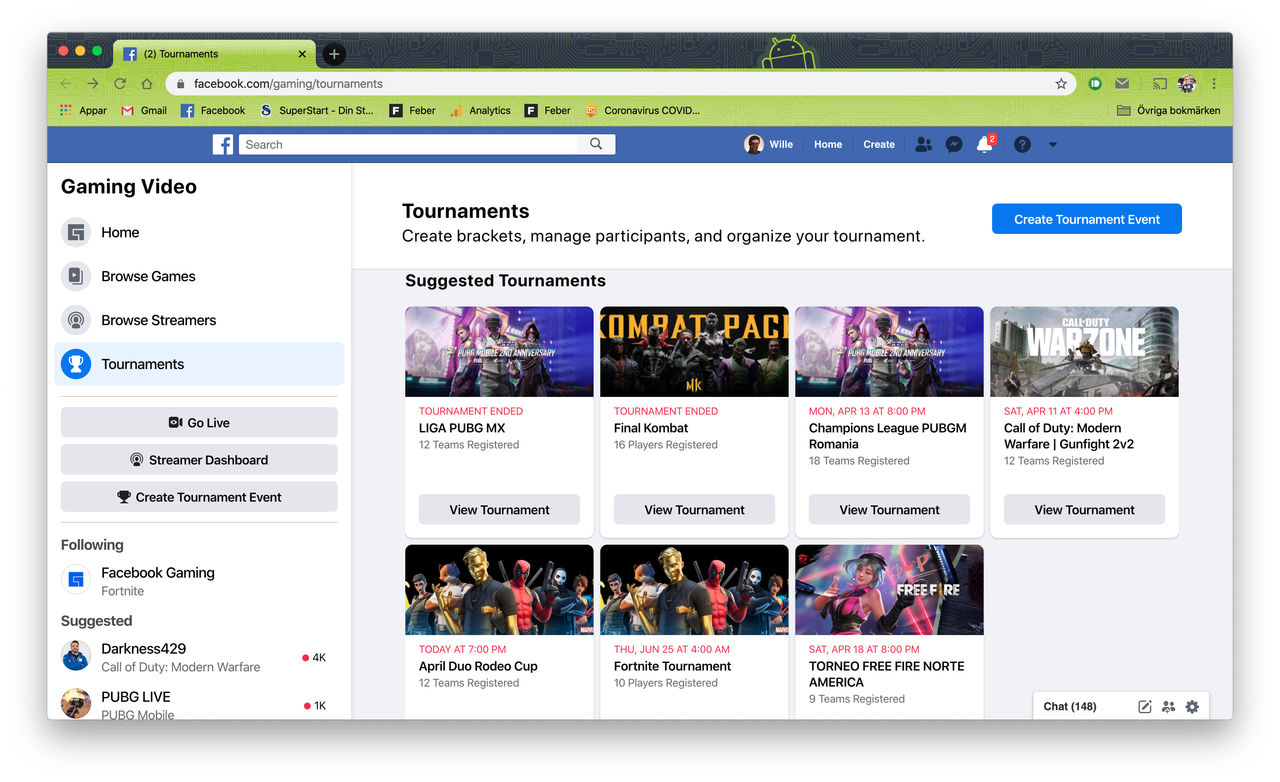
Task: Open Facebook Gaming in Following list
Action: 199,580
